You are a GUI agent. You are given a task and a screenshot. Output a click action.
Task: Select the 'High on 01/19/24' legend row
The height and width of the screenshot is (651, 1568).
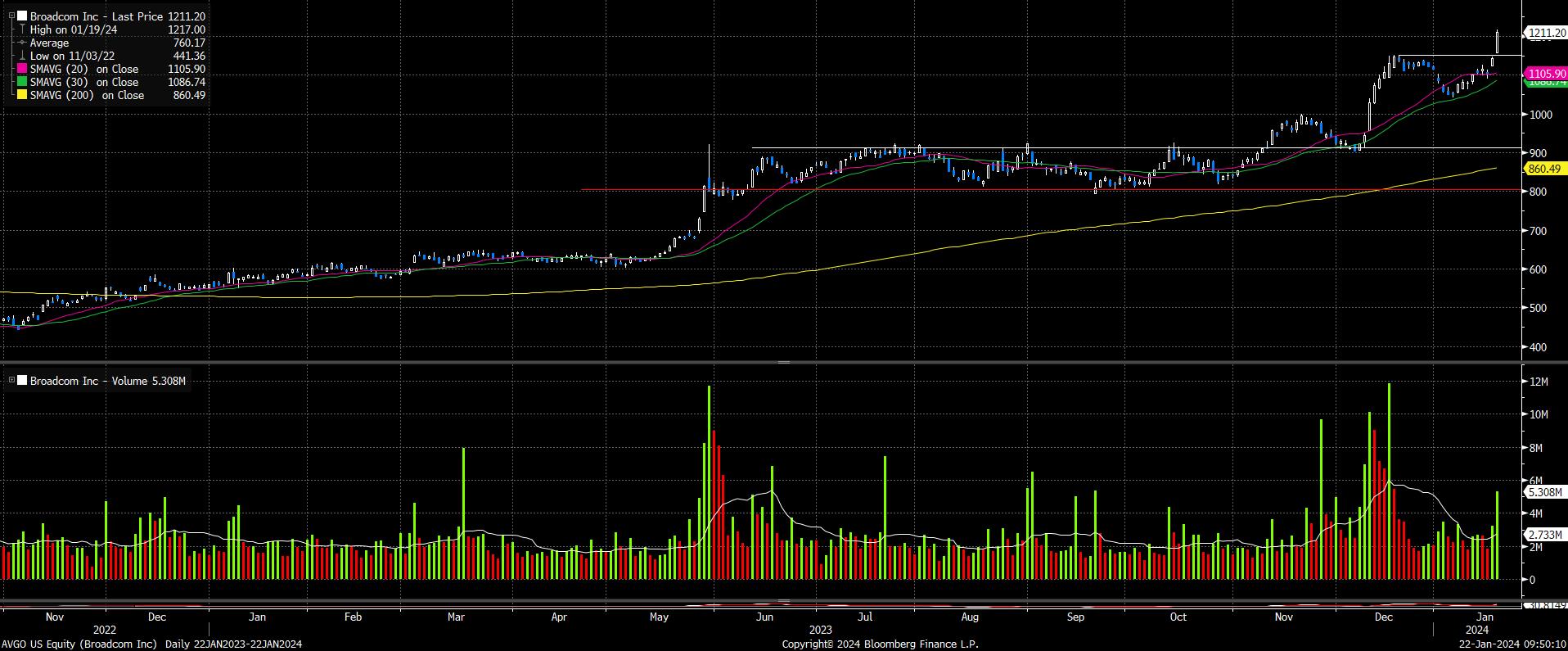[x=74, y=29]
